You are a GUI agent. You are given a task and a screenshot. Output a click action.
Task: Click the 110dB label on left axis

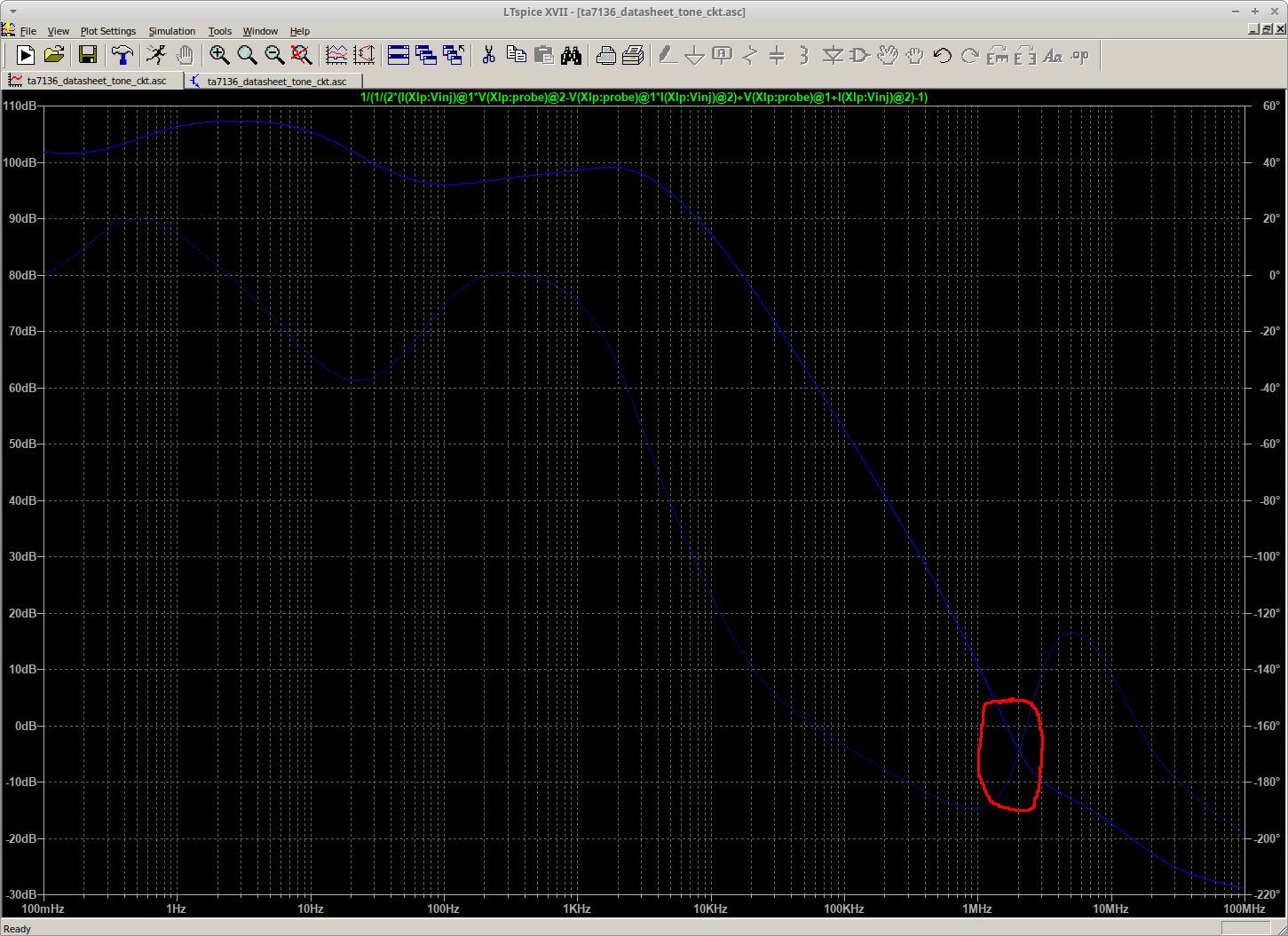[20, 106]
